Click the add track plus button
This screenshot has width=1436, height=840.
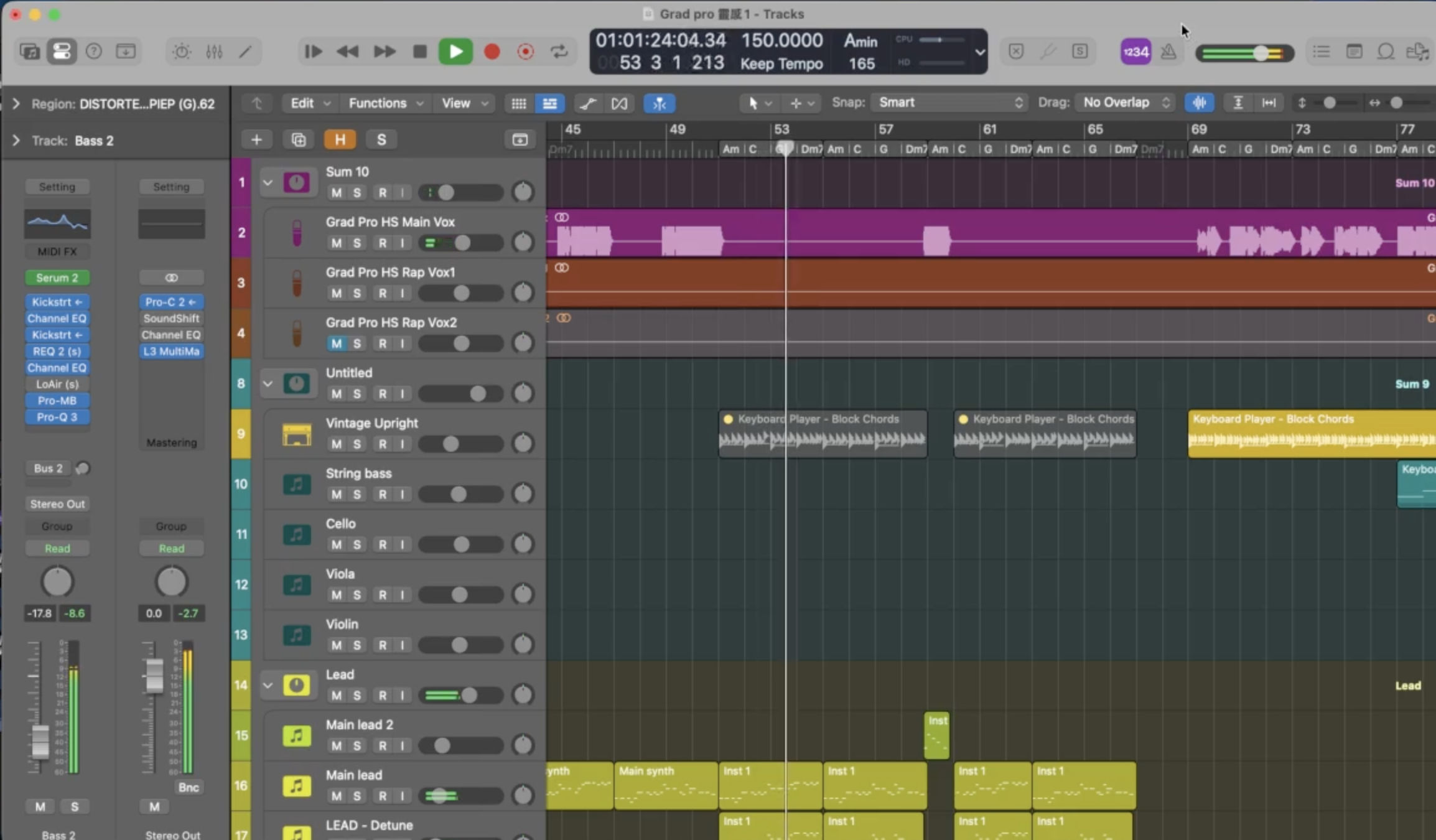pos(256,140)
